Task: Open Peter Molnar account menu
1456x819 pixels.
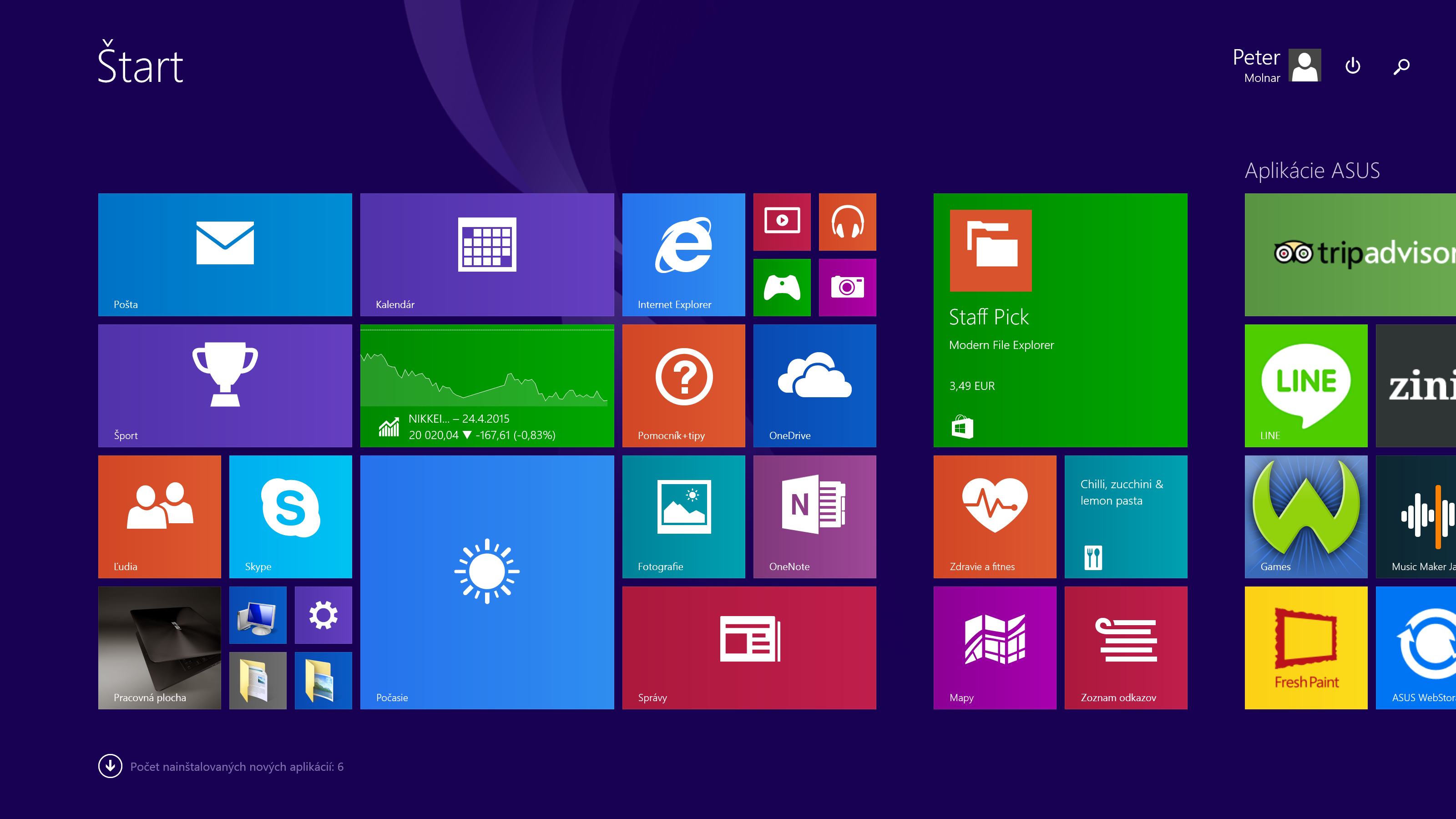Action: click(x=1277, y=65)
